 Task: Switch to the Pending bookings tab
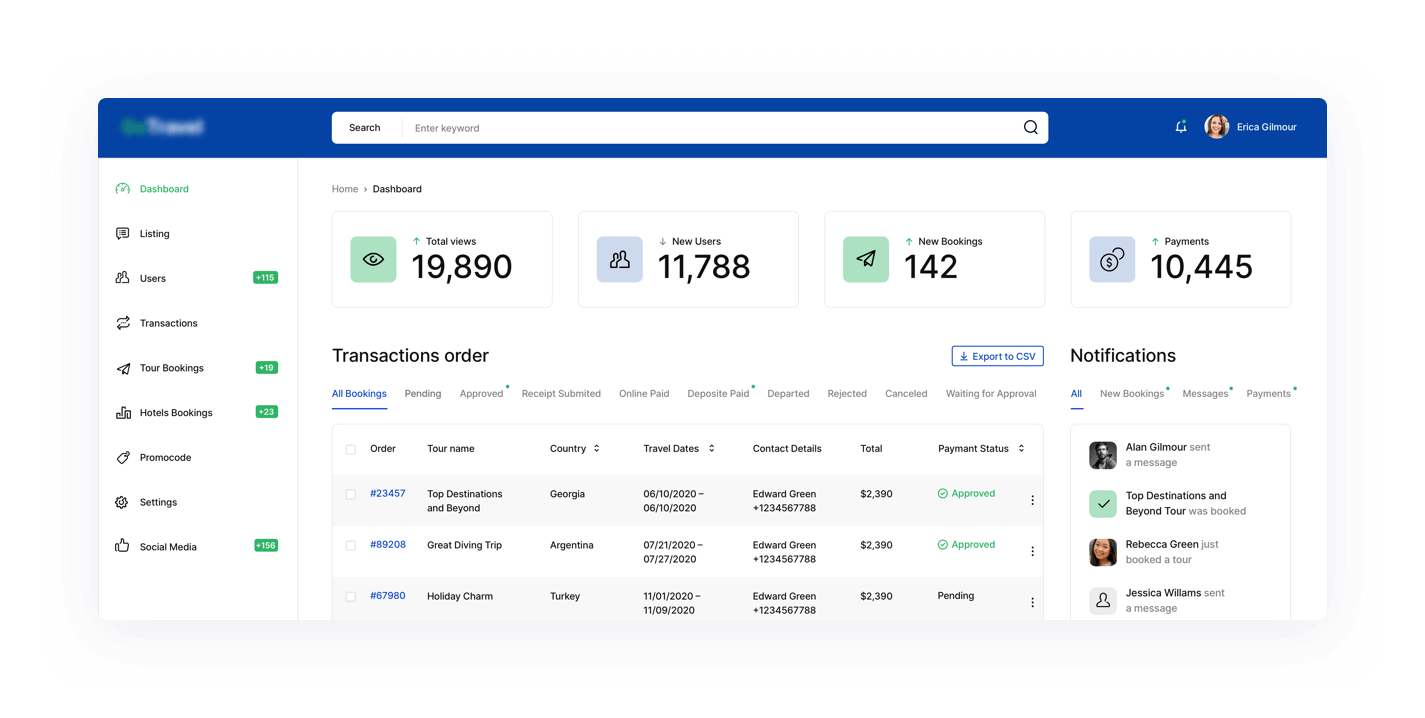(x=422, y=394)
